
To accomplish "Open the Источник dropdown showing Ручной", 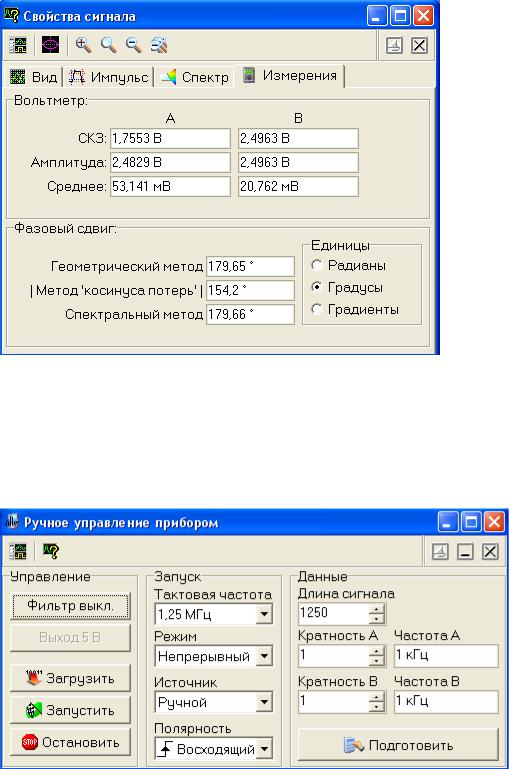I will [264, 702].
